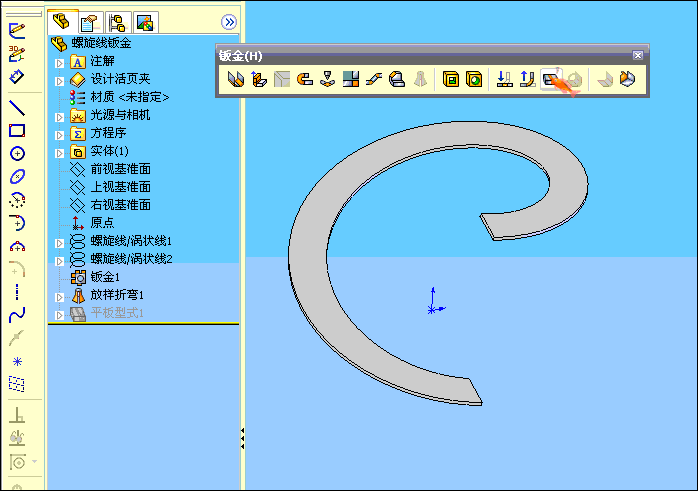The image size is (698, 491).
Task: Select the Extruded Cut tool
Action: (x=451, y=79)
